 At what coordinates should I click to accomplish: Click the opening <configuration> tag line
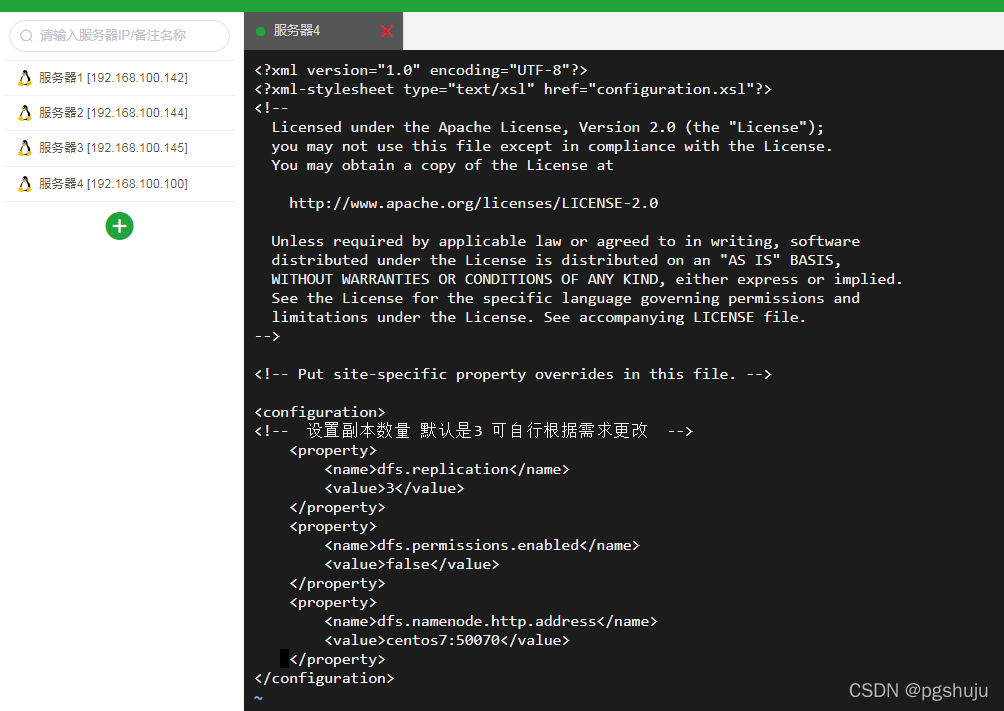pyautogui.click(x=320, y=412)
